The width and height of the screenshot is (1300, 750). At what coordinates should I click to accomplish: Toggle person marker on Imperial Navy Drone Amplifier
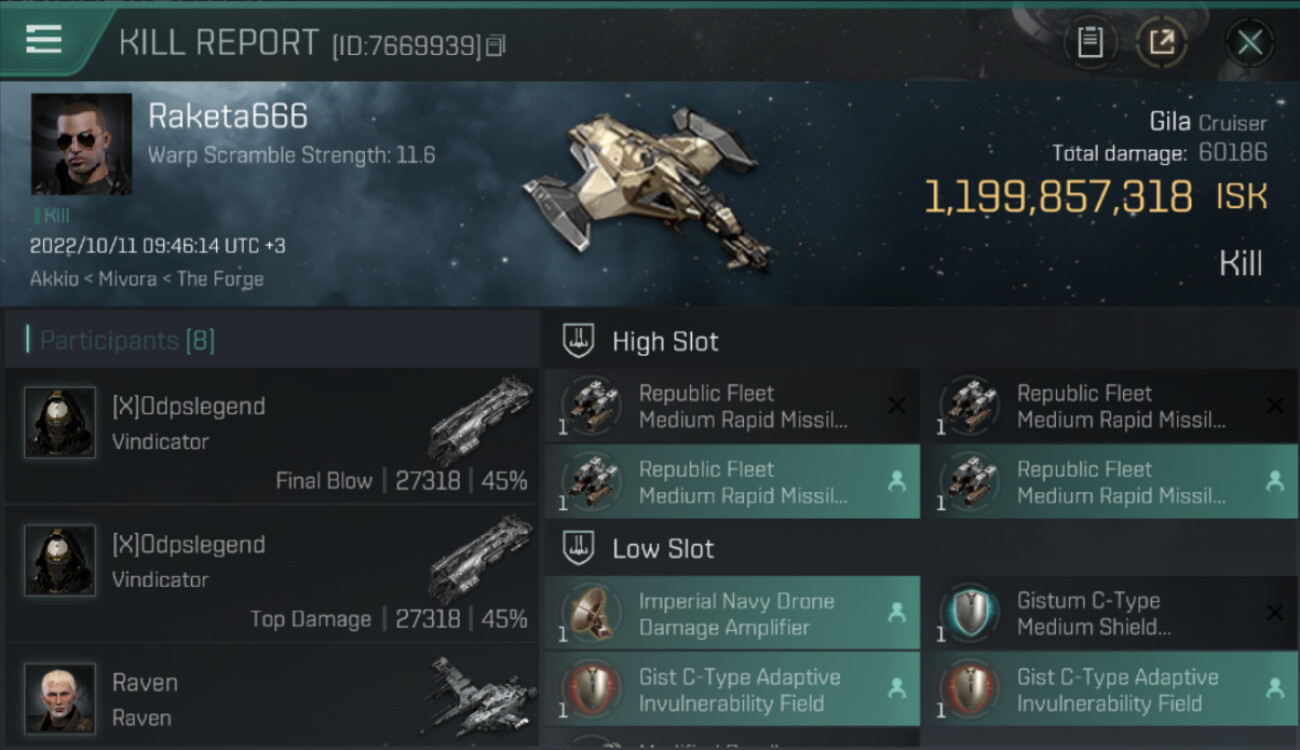click(897, 612)
